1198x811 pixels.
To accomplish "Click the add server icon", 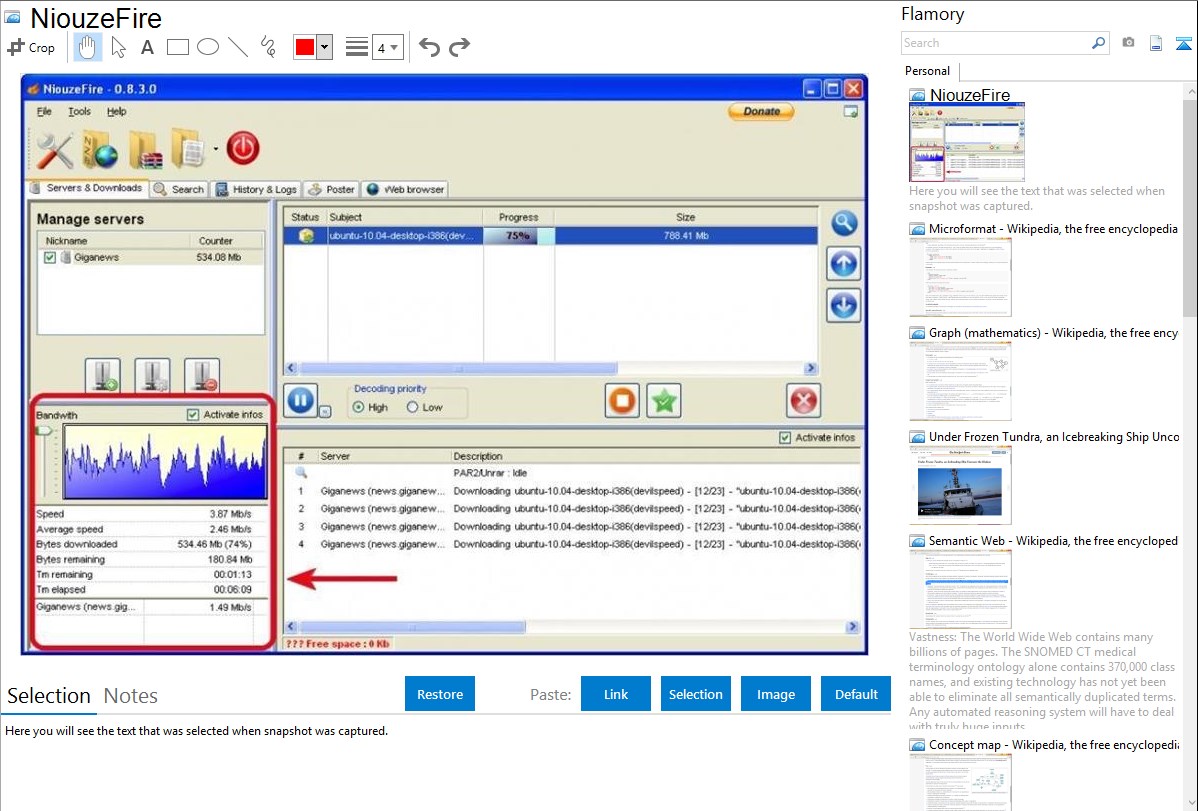I will (x=103, y=375).
